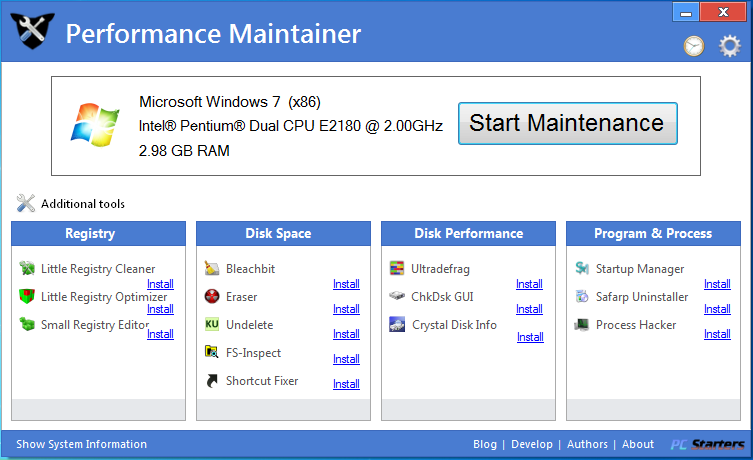
Task: Click the Crystal Disk Info label
Action: click(454, 325)
